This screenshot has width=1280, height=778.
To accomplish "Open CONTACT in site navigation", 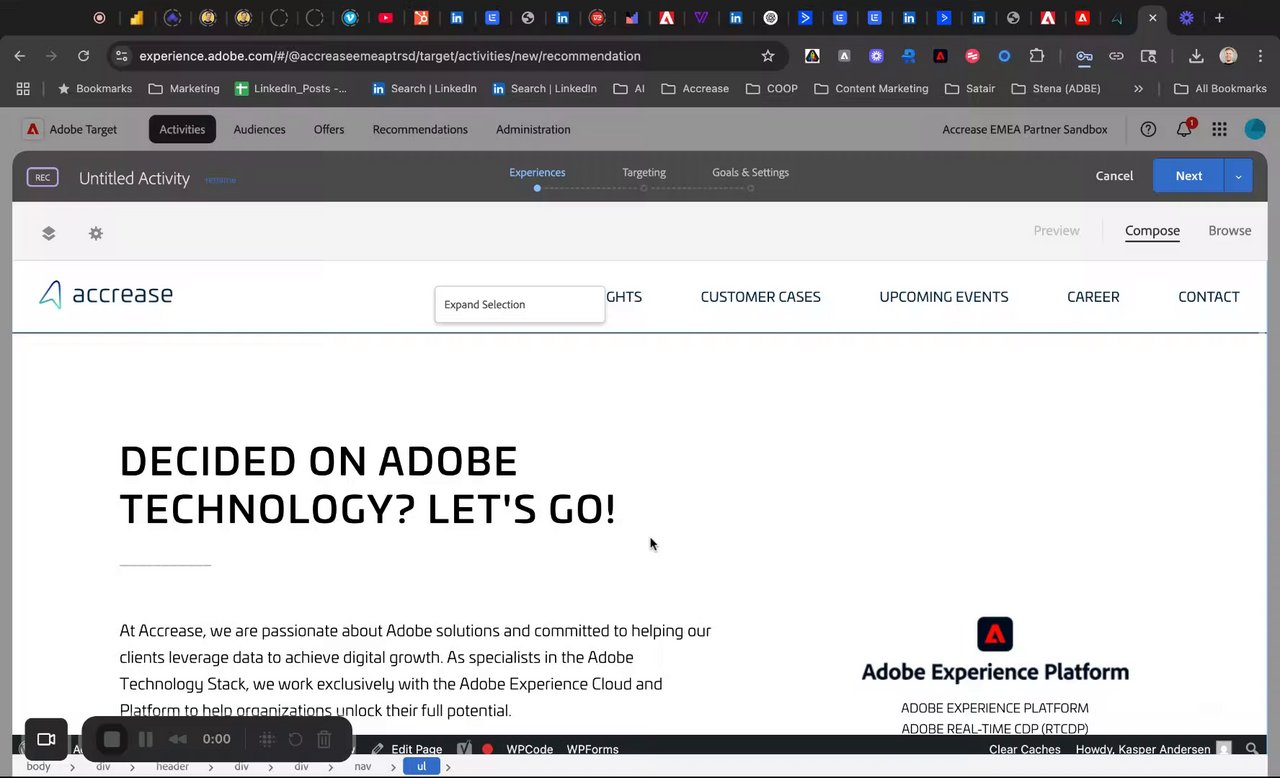I will (x=1209, y=296).
